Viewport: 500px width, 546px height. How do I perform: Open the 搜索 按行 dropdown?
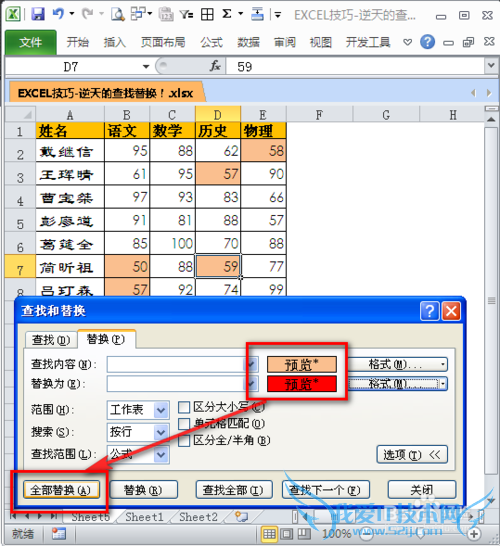click(x=161, y=432)
